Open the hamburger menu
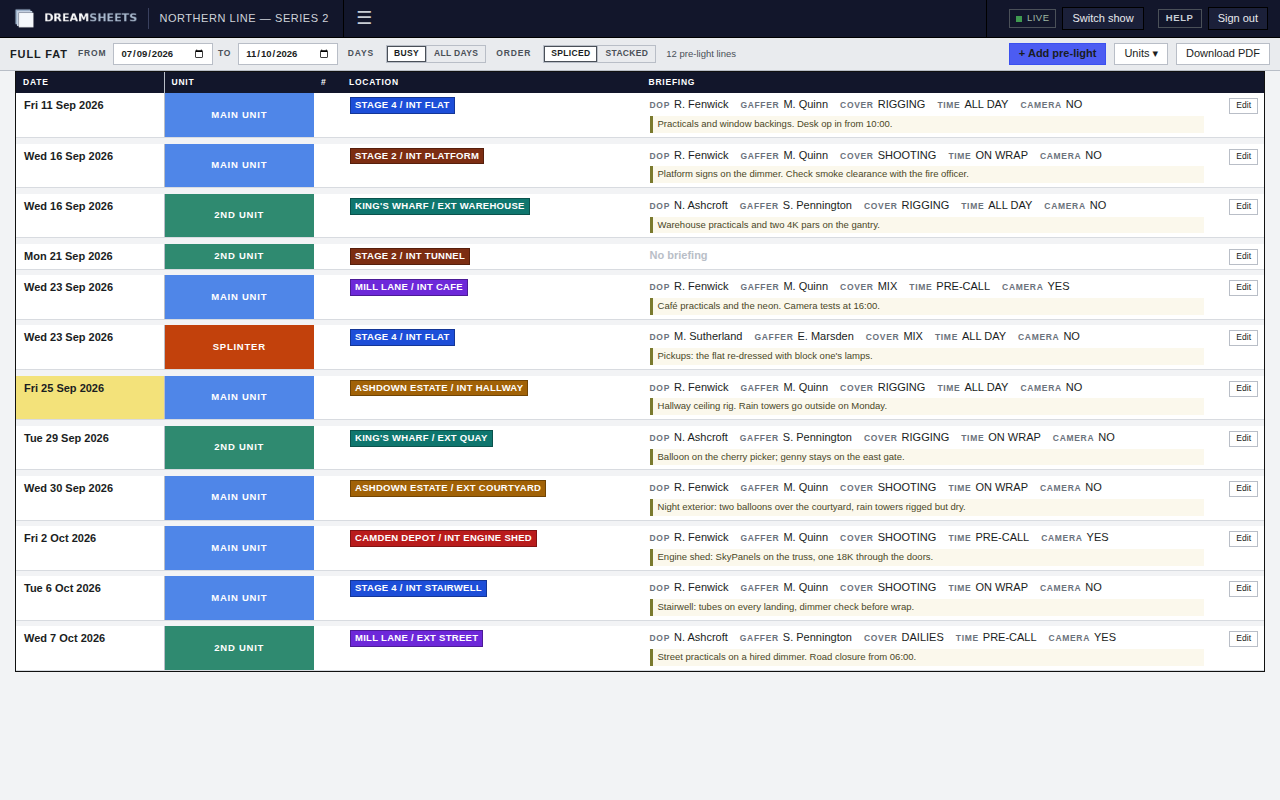 (x=364, y=18)
